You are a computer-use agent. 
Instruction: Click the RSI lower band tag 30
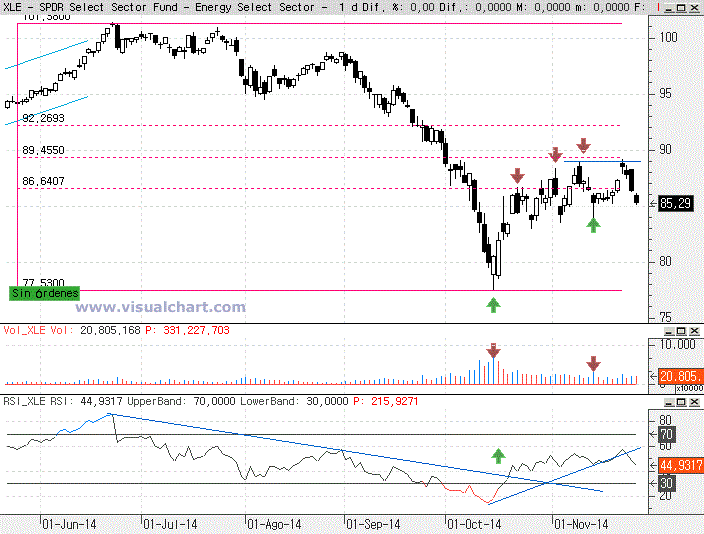coord(666,483)
